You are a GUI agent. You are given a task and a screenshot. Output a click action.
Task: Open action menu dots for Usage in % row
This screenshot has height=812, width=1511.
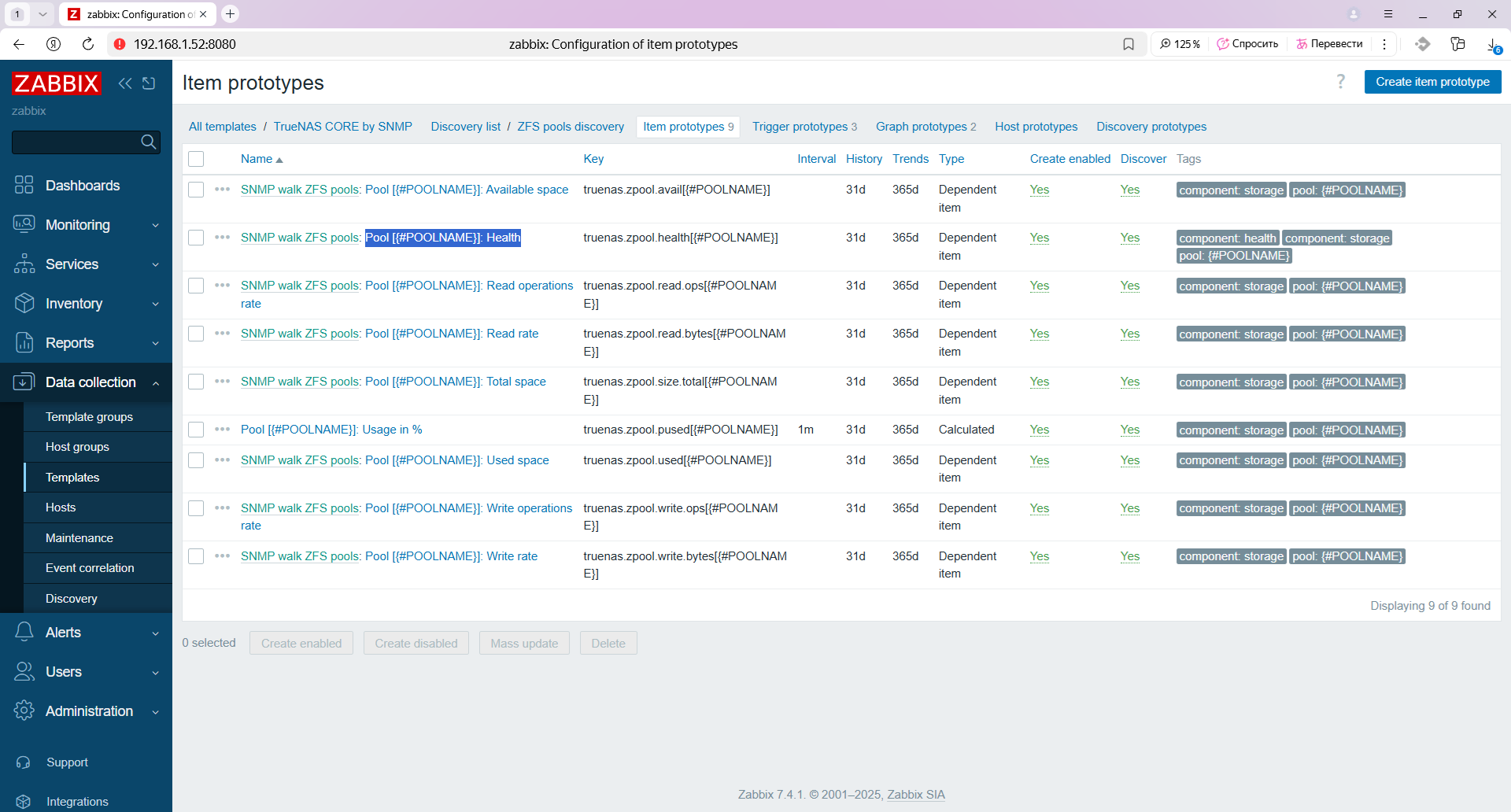pos(223,430)
